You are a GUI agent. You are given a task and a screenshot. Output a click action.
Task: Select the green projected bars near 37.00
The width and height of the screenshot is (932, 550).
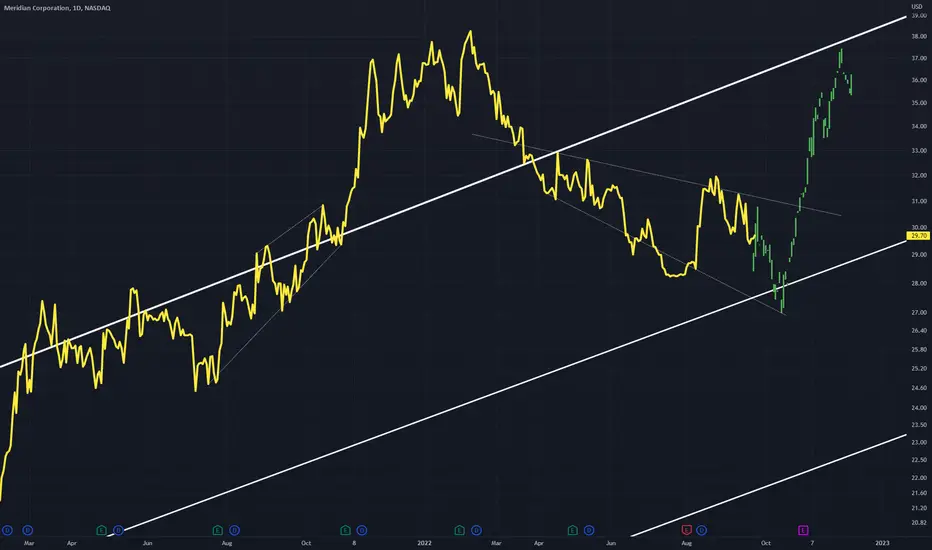tap(840, 58)
